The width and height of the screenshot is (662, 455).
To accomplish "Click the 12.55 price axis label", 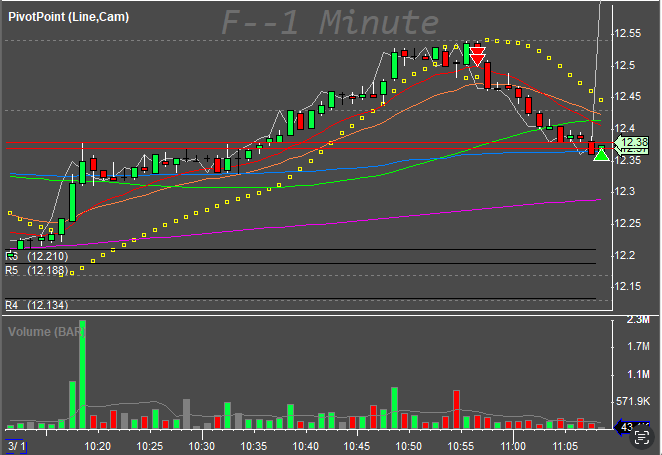I will tap(628, 33).
